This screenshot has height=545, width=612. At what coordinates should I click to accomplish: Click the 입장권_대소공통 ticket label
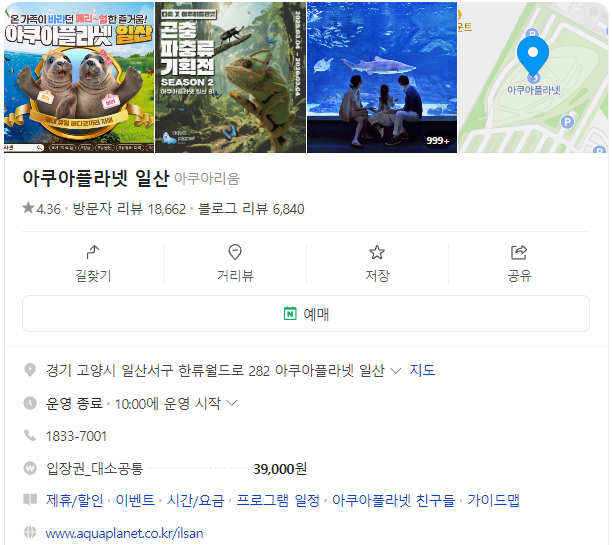(94, 468)
